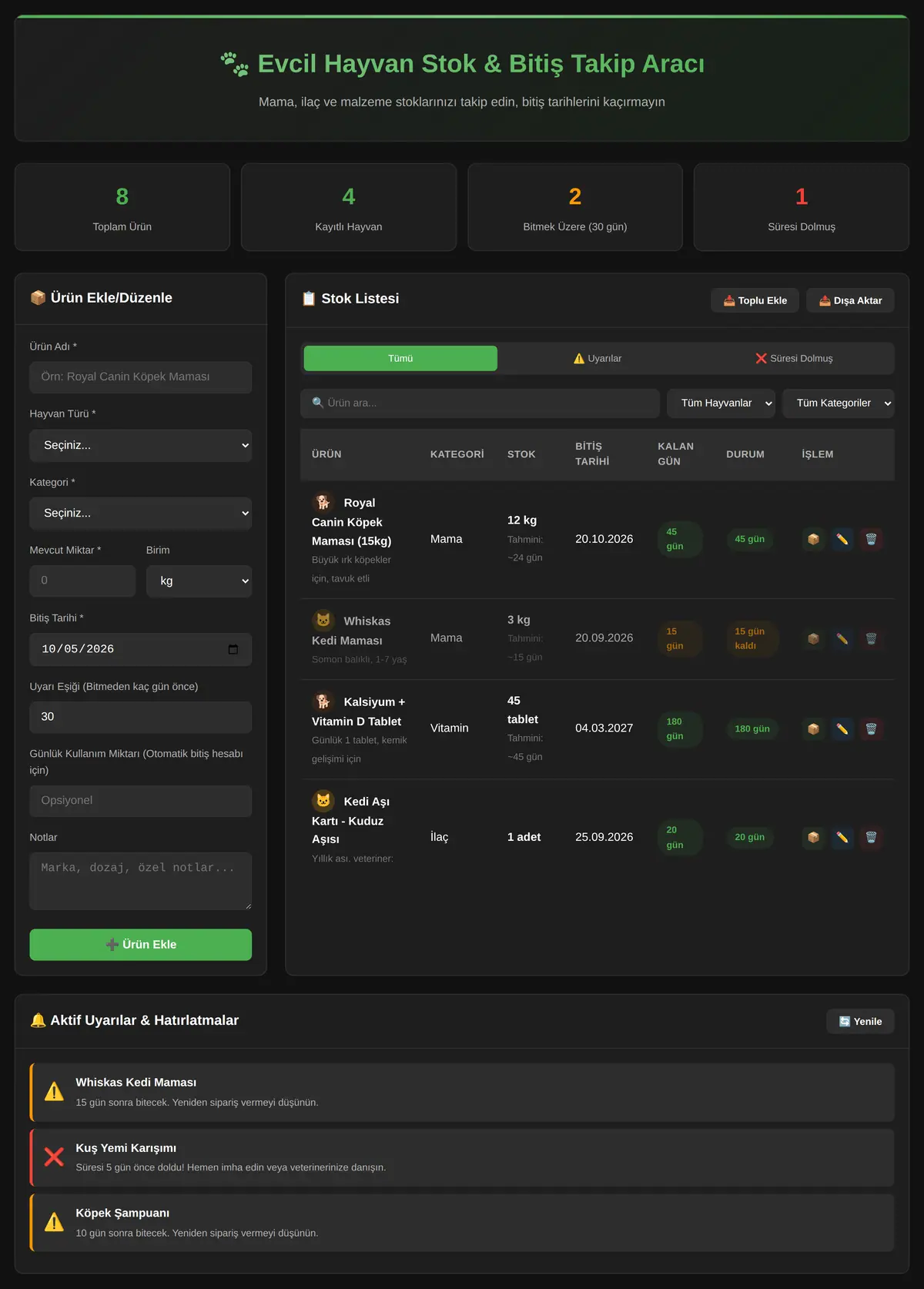Viewport: 924px width, 1289px height.
Task: Delete the Kalsiyum + Vitamin D Tablet row
Action: tap(871, 728)
